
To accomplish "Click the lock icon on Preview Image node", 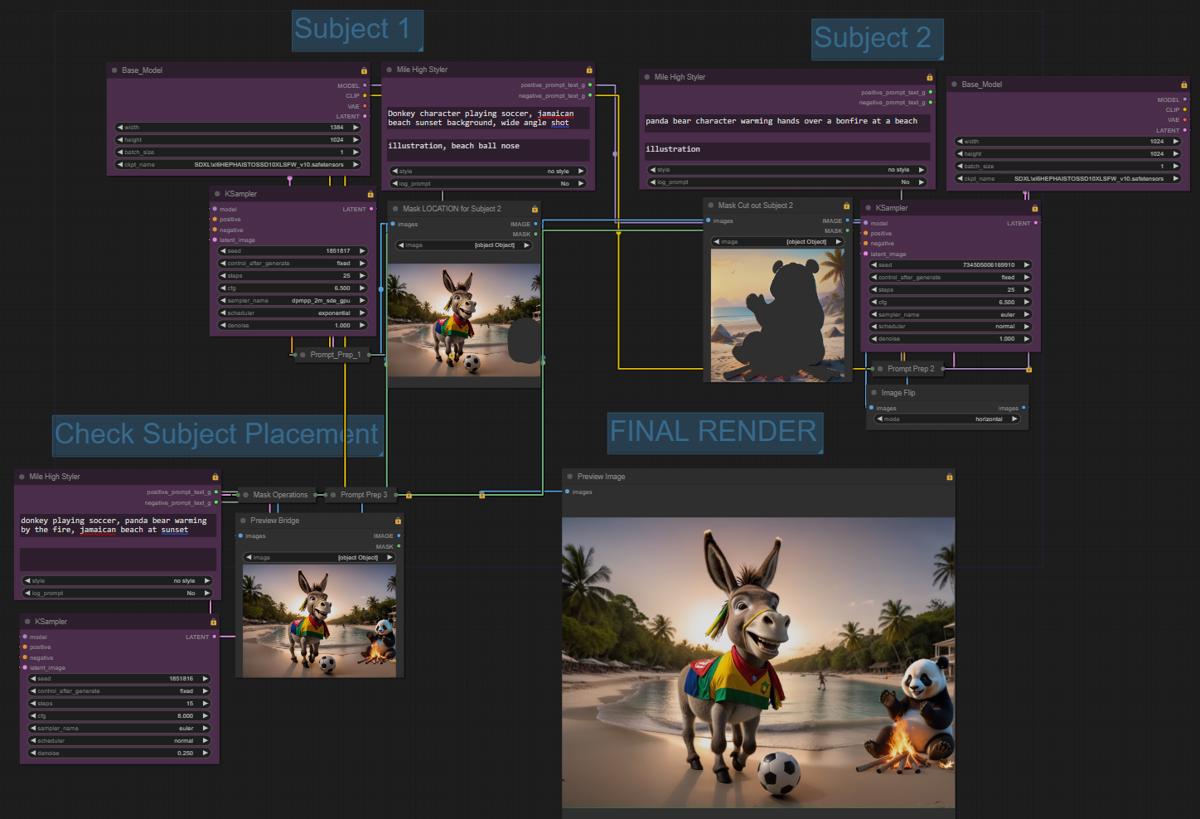I will [x=949, y=477].
